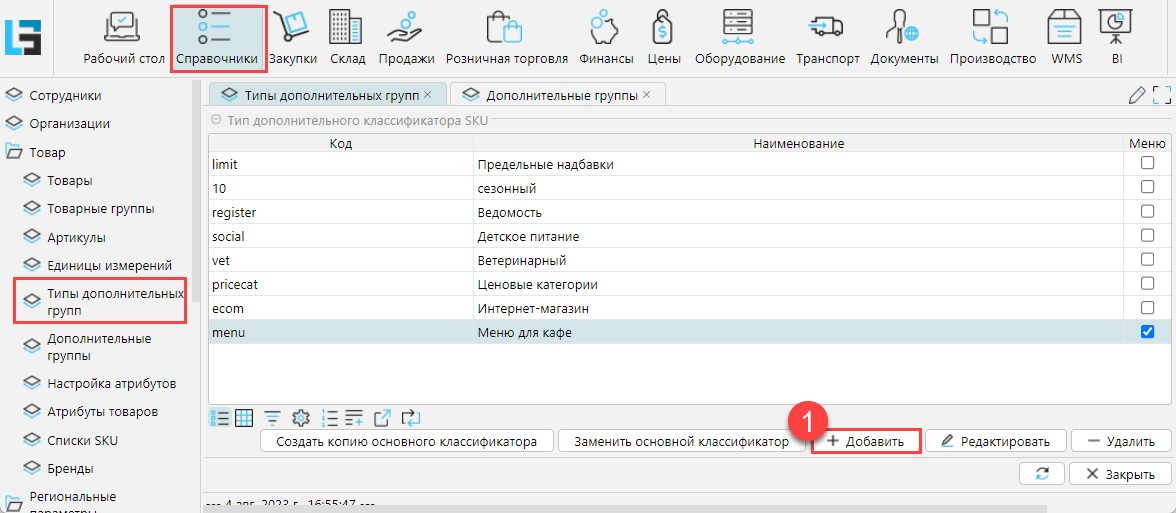Enable Меню checkbox for Интернет-магазин row
The height and width of the screenshot is (513, 1176).
(x=1147, y=308)
